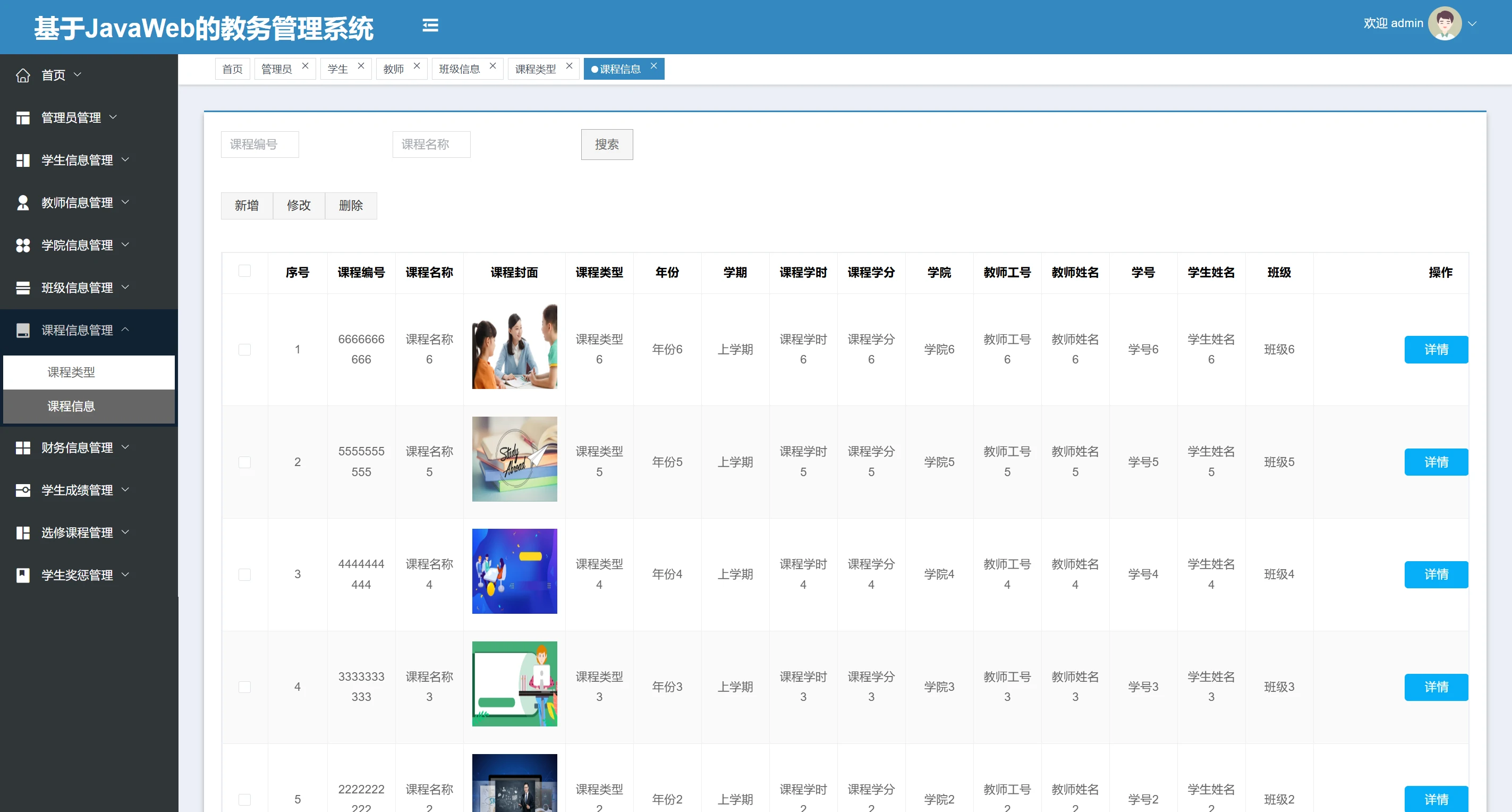
Task: Close the 课程类型 tab with X
Action: [569, 66]
